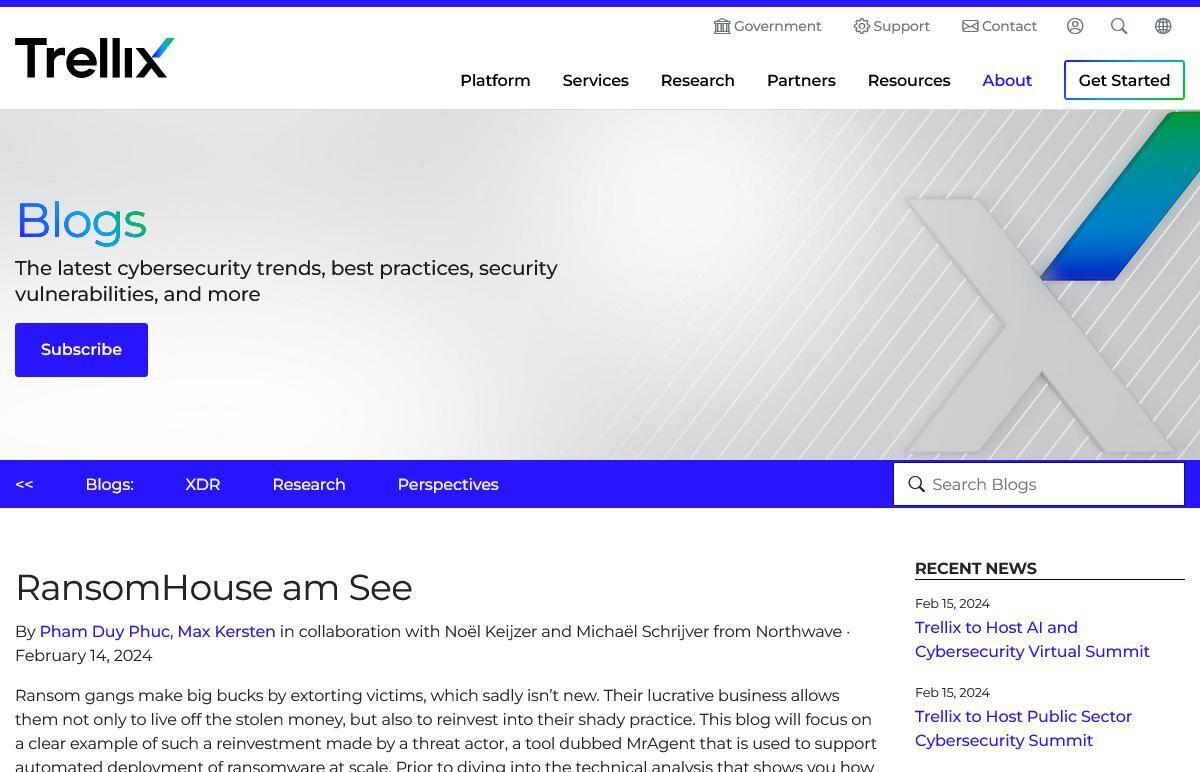Screen dimensions: 1200x772
Task: Click the Government building icon
Action: click(722, 26)
